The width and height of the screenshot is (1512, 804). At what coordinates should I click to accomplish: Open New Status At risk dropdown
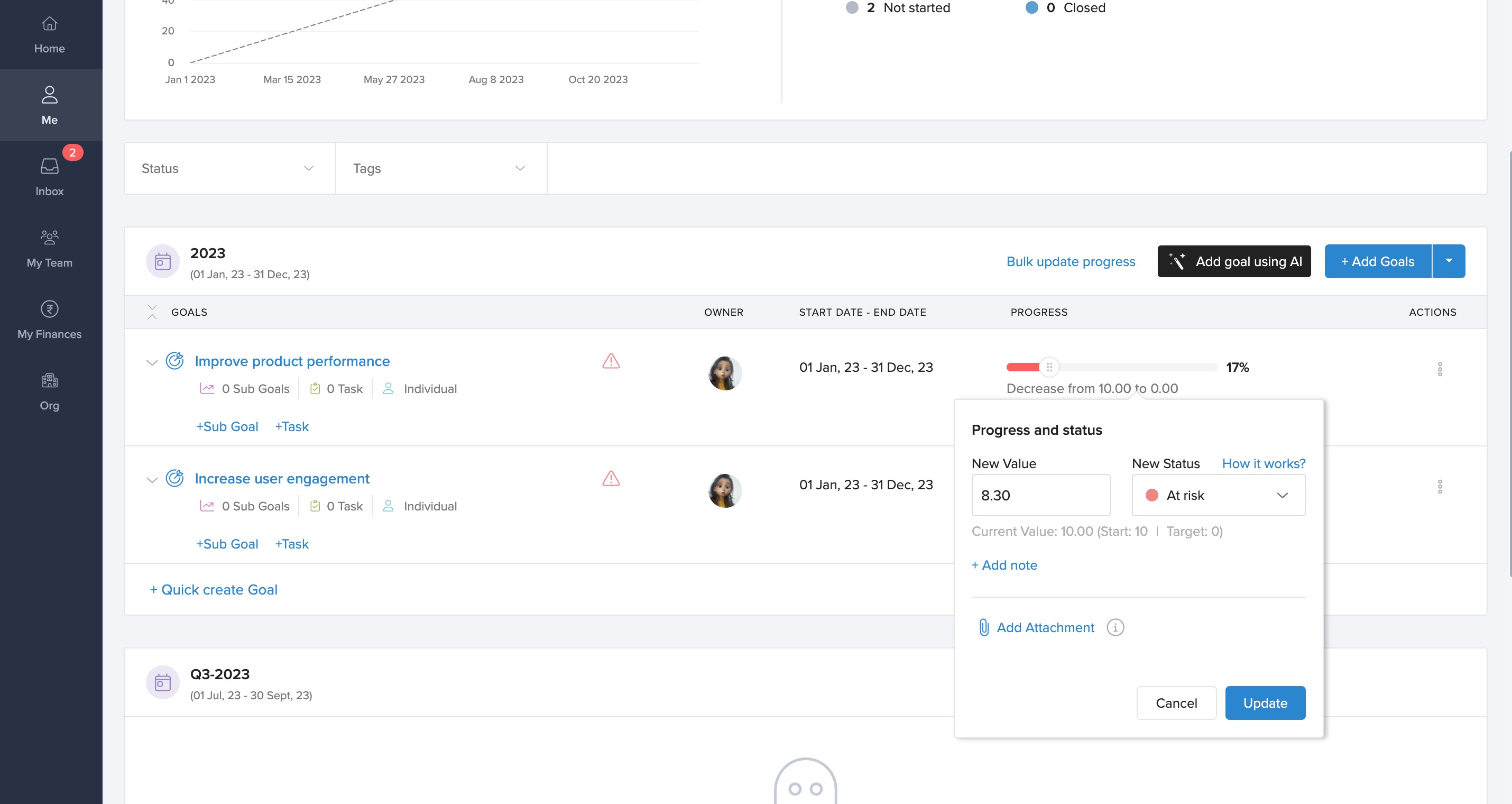(x=1218, y=495)
